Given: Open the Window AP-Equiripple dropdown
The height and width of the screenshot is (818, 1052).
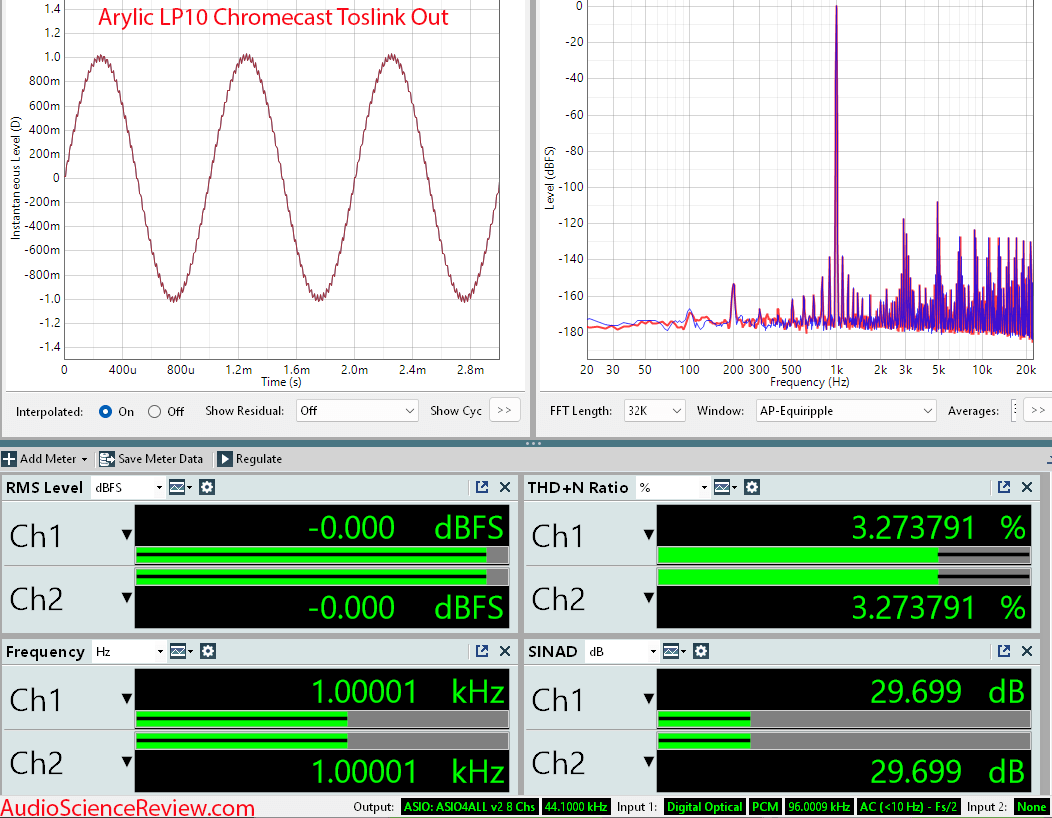Looking at the screenshot, I should 845,411.
